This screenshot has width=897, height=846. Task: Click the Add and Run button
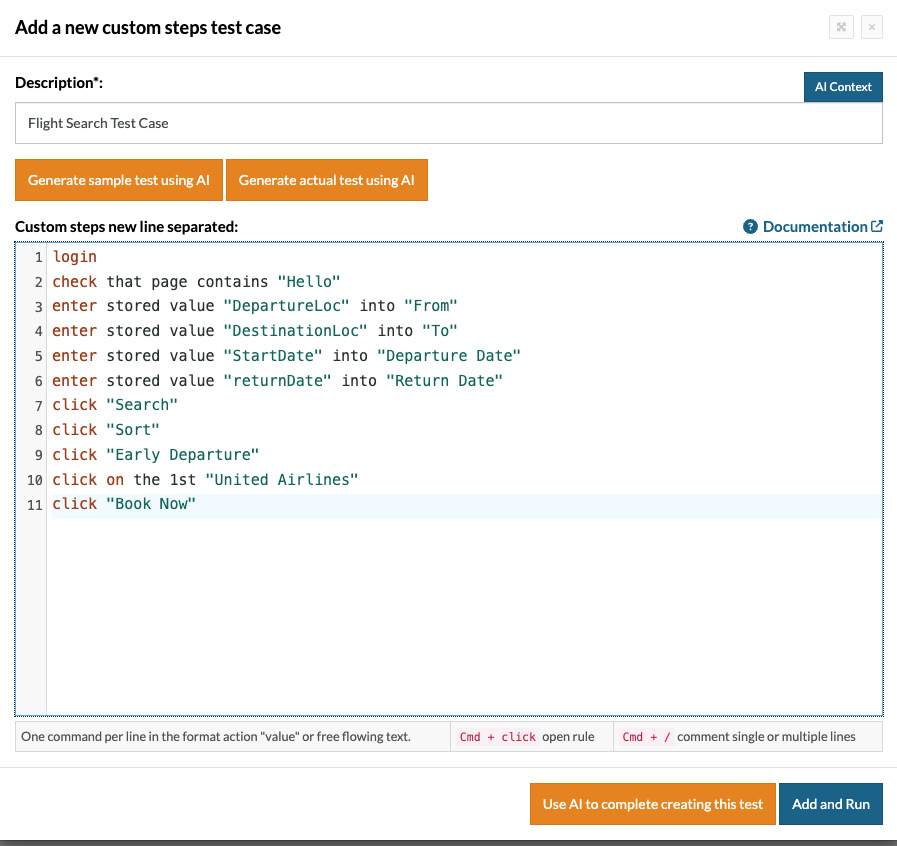coord(830,804)
